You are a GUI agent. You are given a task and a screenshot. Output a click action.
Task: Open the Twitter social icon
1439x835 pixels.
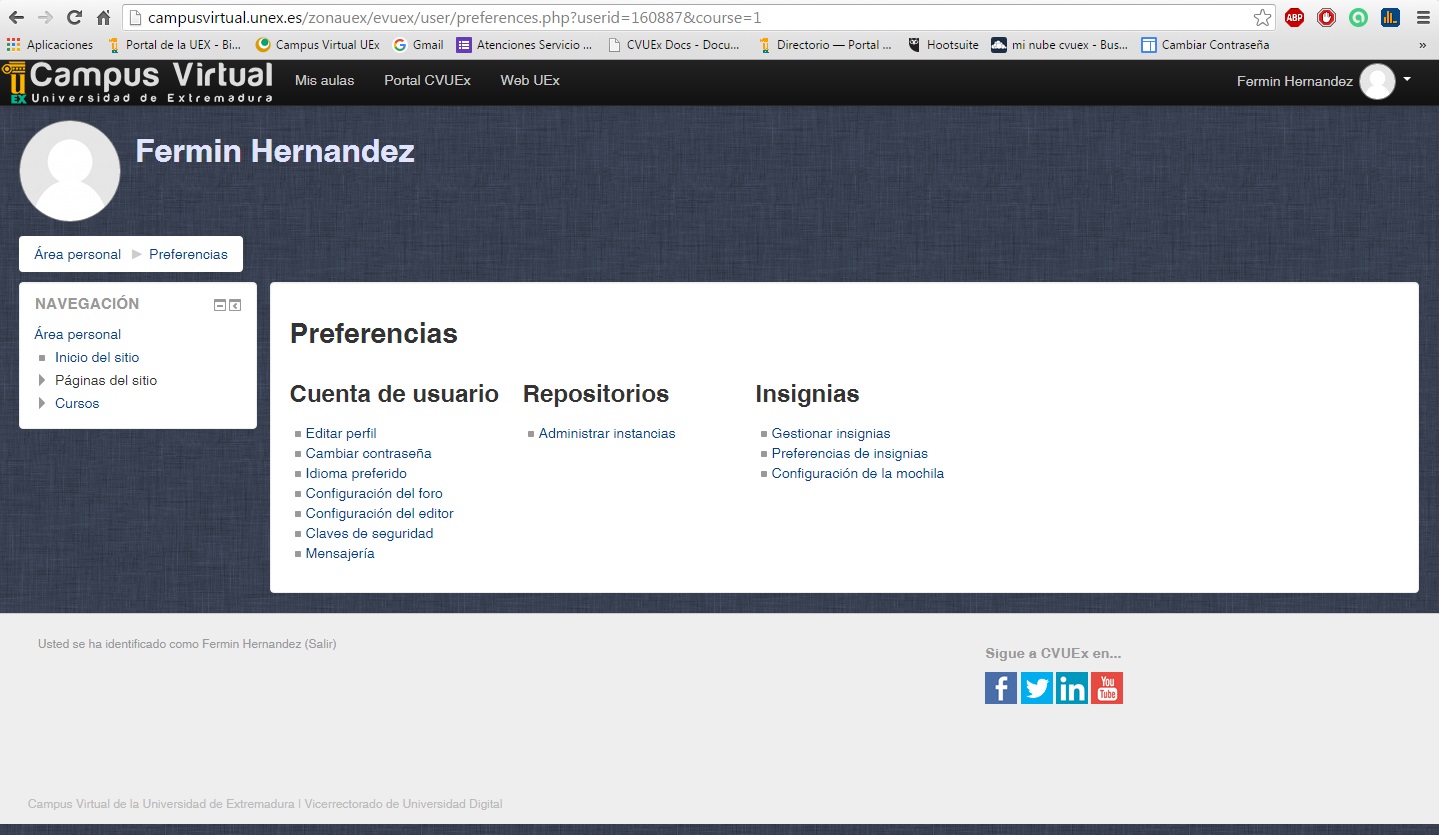click(x=1036, y=688)
